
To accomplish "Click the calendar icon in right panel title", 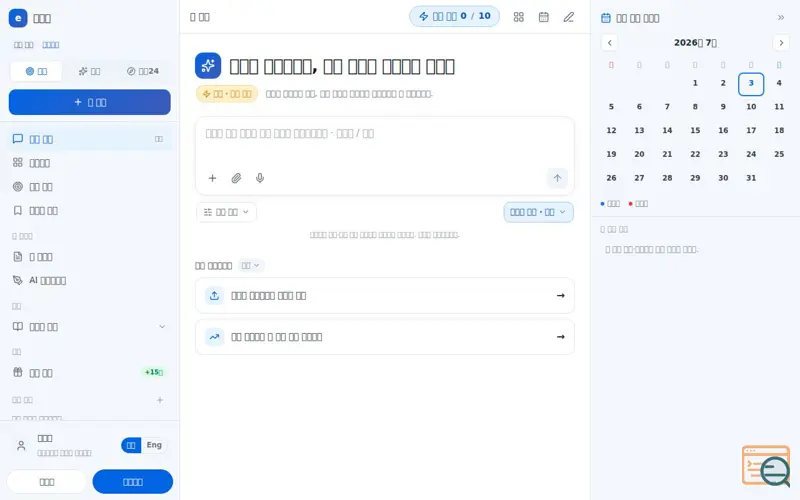I will pos(606,18).
